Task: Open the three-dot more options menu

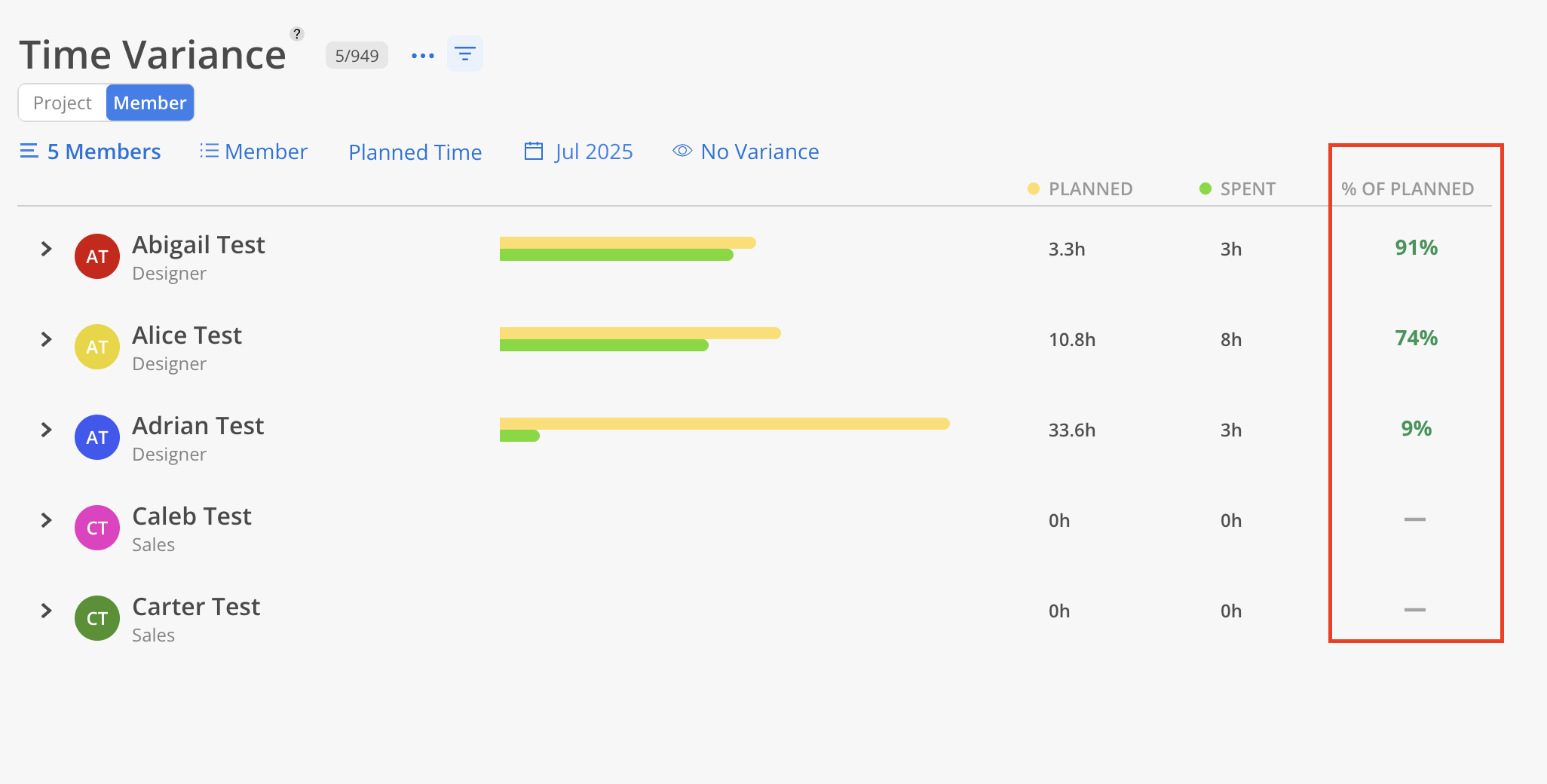Action: (x=423, y=56)
